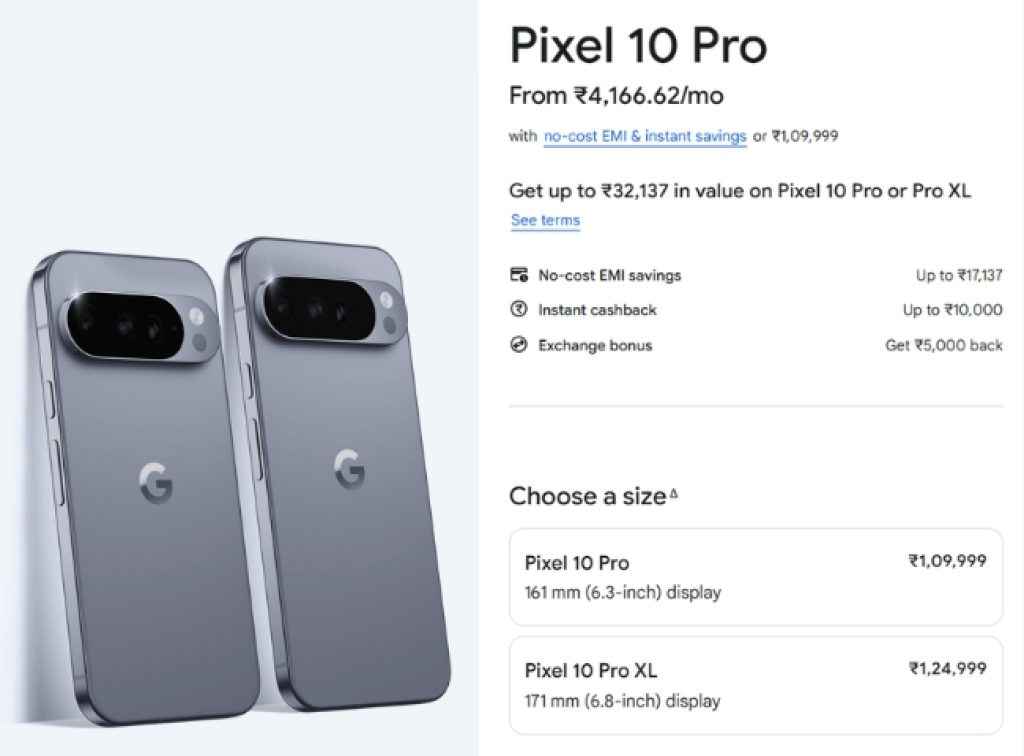
Task: Click the From ₹4,166.62/mo monthly price
Action: pos(616,96)
